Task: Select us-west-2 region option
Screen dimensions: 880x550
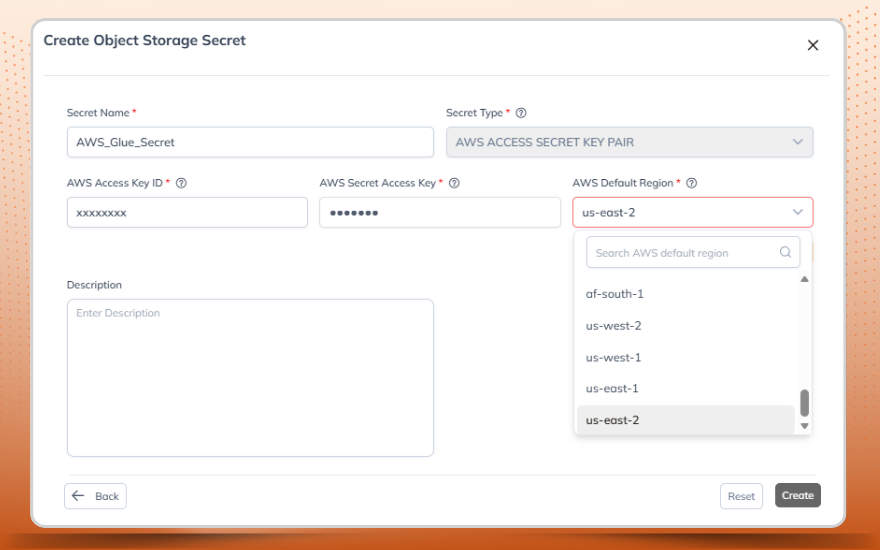Action: 685,326
